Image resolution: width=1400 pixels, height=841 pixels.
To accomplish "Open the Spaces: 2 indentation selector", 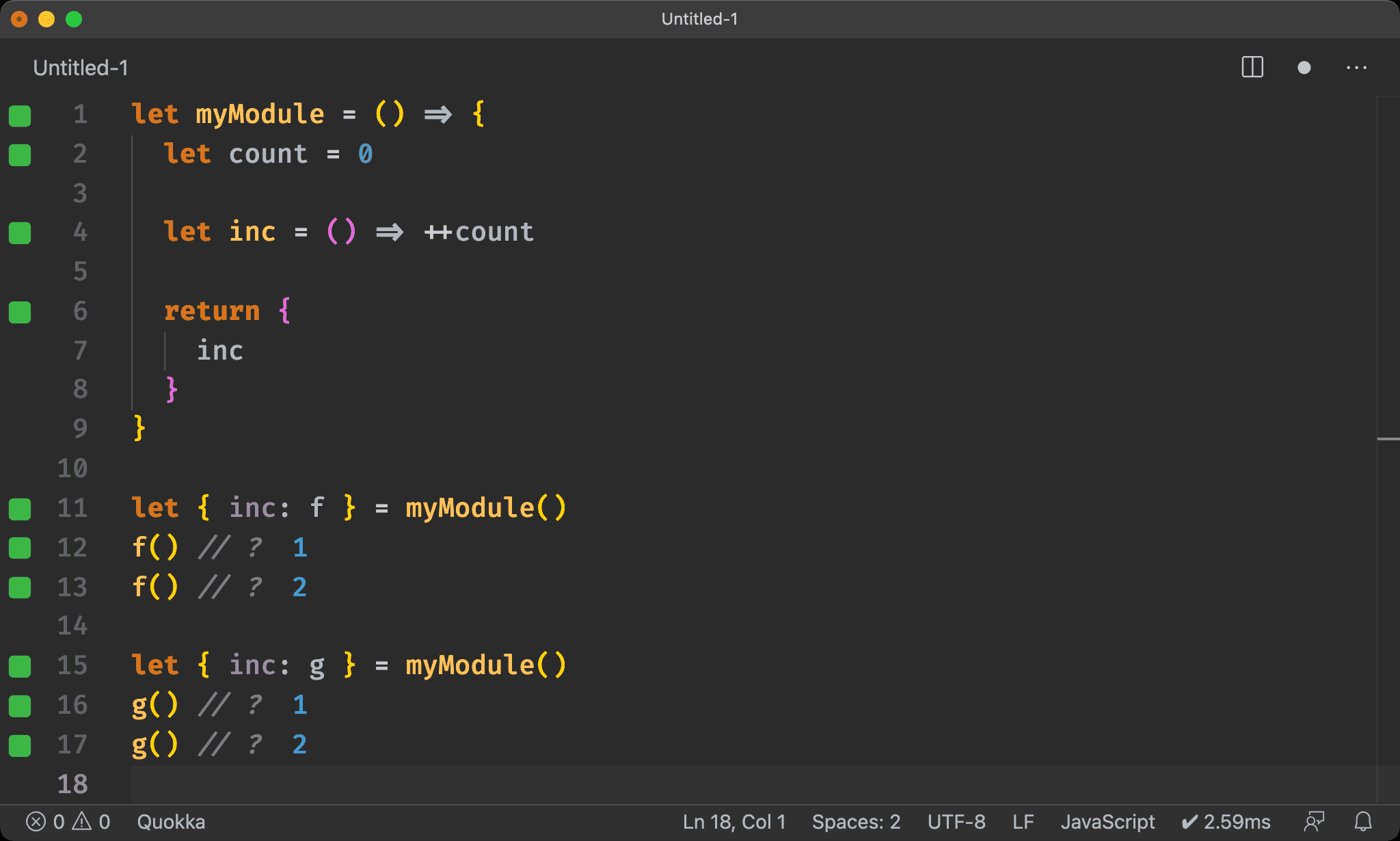I will (x=856, y=821).
